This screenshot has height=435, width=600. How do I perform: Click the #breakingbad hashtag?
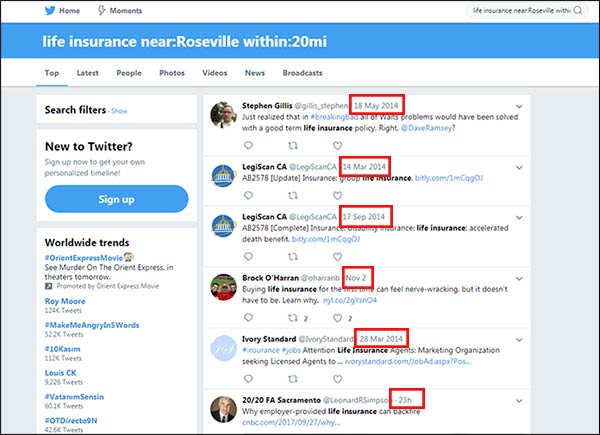pos(334,117)
